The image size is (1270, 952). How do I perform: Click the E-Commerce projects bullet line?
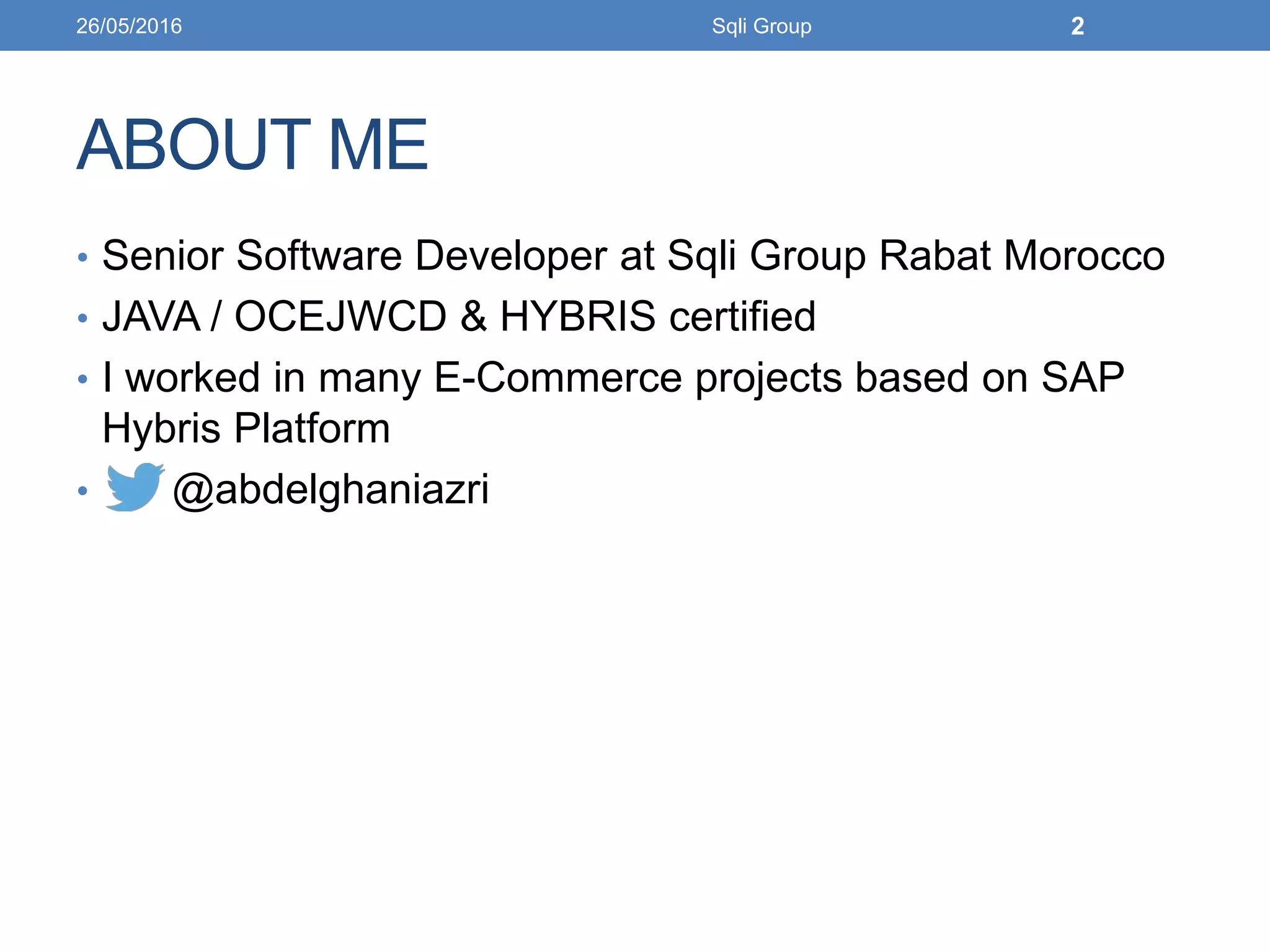[613, 378]
